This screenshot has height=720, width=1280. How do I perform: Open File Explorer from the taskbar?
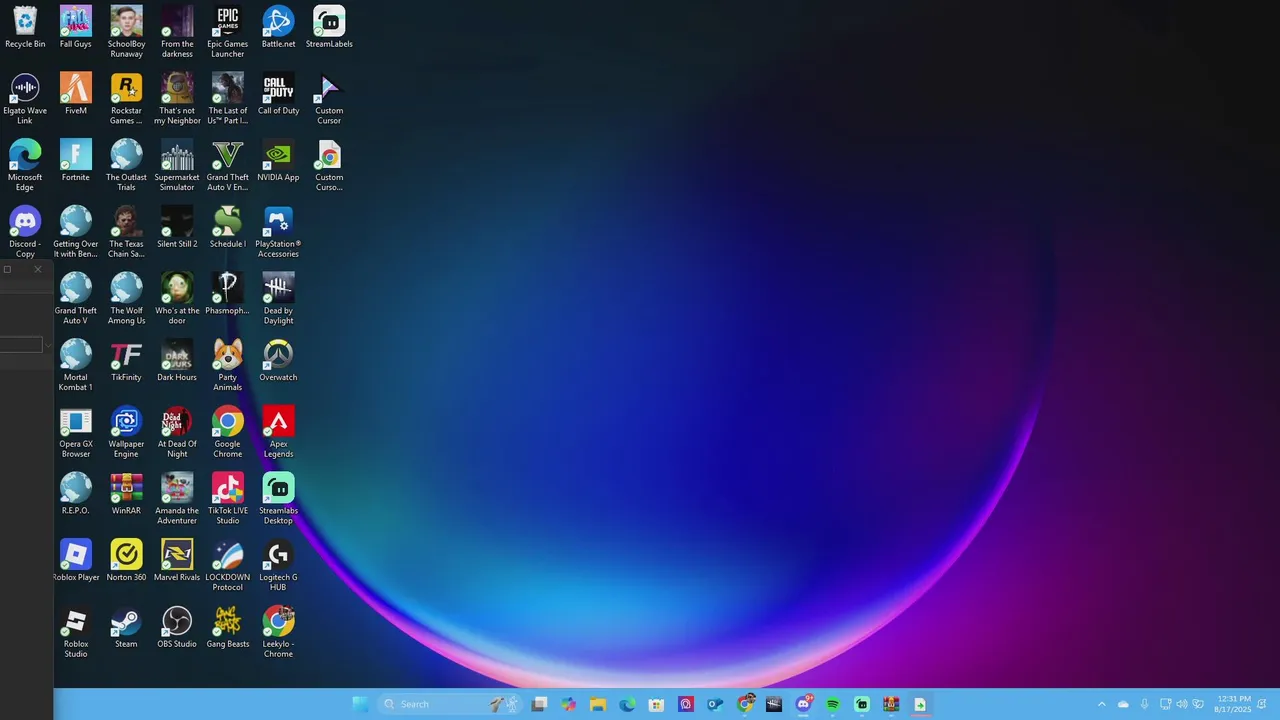pos(598,704)
